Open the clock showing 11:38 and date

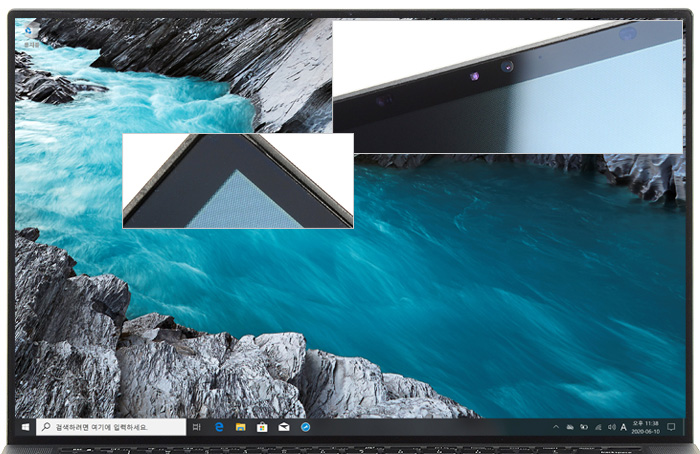point(646,427)
